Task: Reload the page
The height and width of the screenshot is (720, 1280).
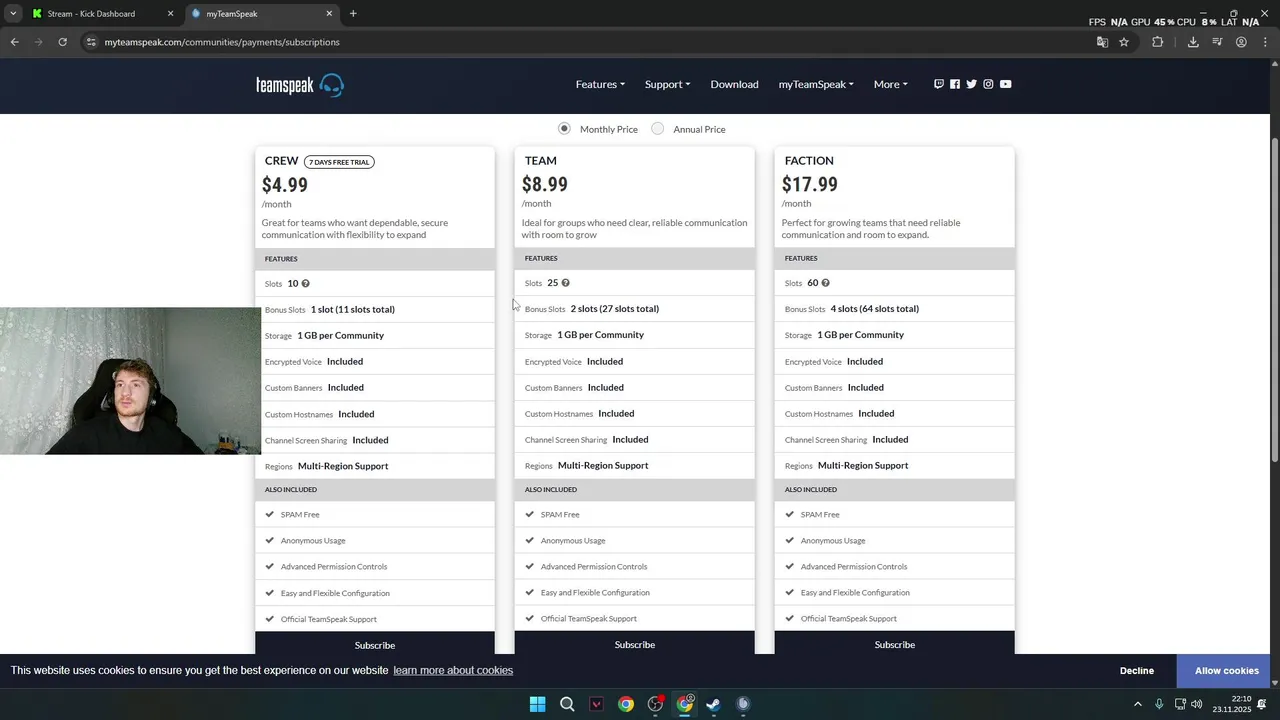Action: (62, 42)
